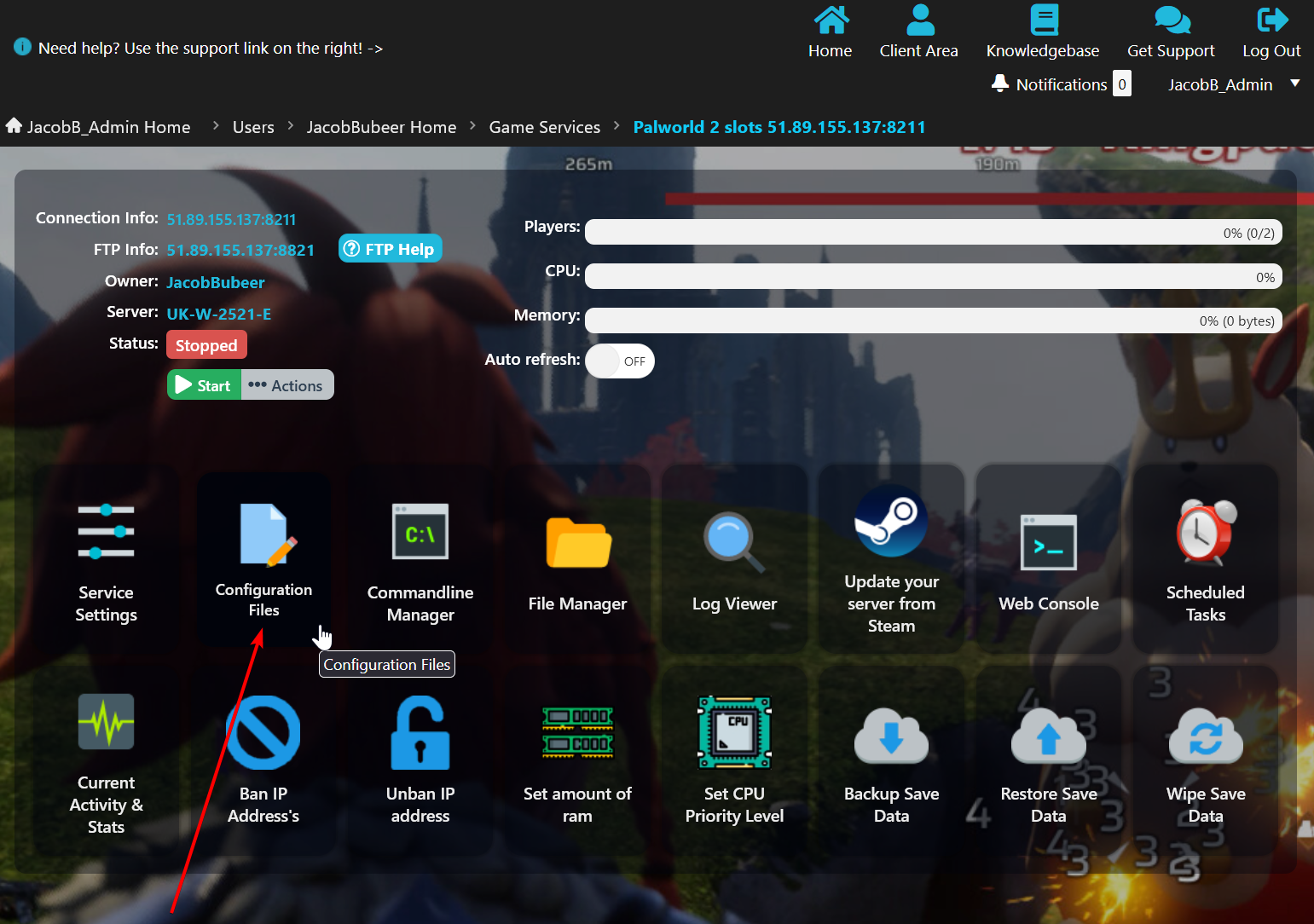
Task: Navigate to Game Services breadcrumb
Action: tap(544, 127)
